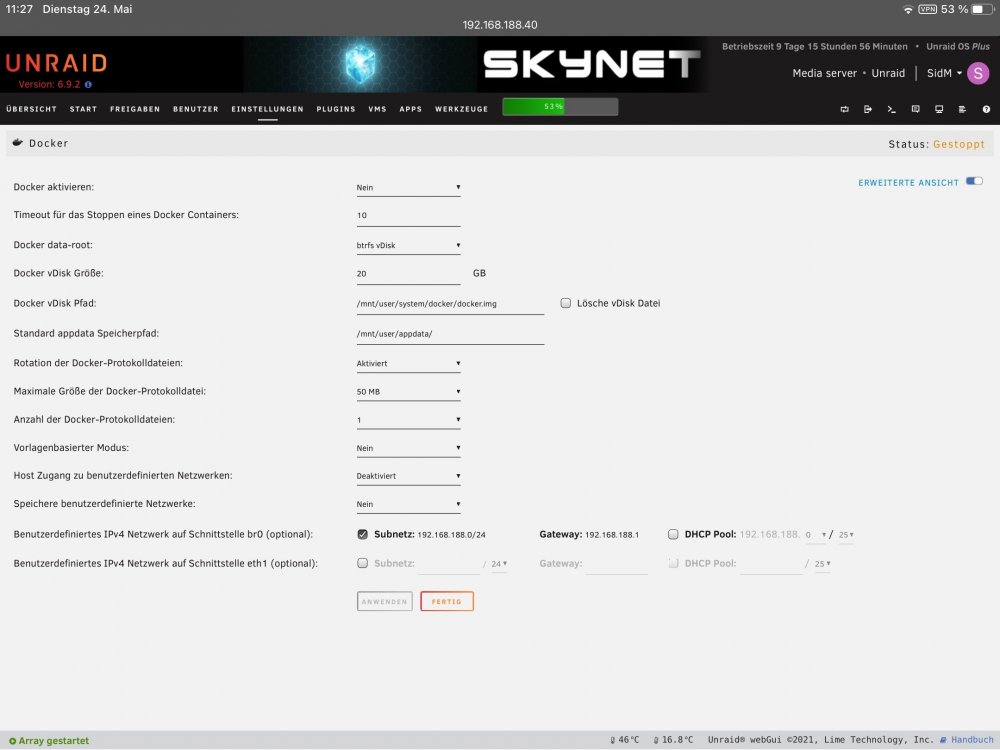This screenshot has height=750, width=1000.
Task: Click the refresh arrows icon in the header toolbar
Action: click(x=844, y=109)
